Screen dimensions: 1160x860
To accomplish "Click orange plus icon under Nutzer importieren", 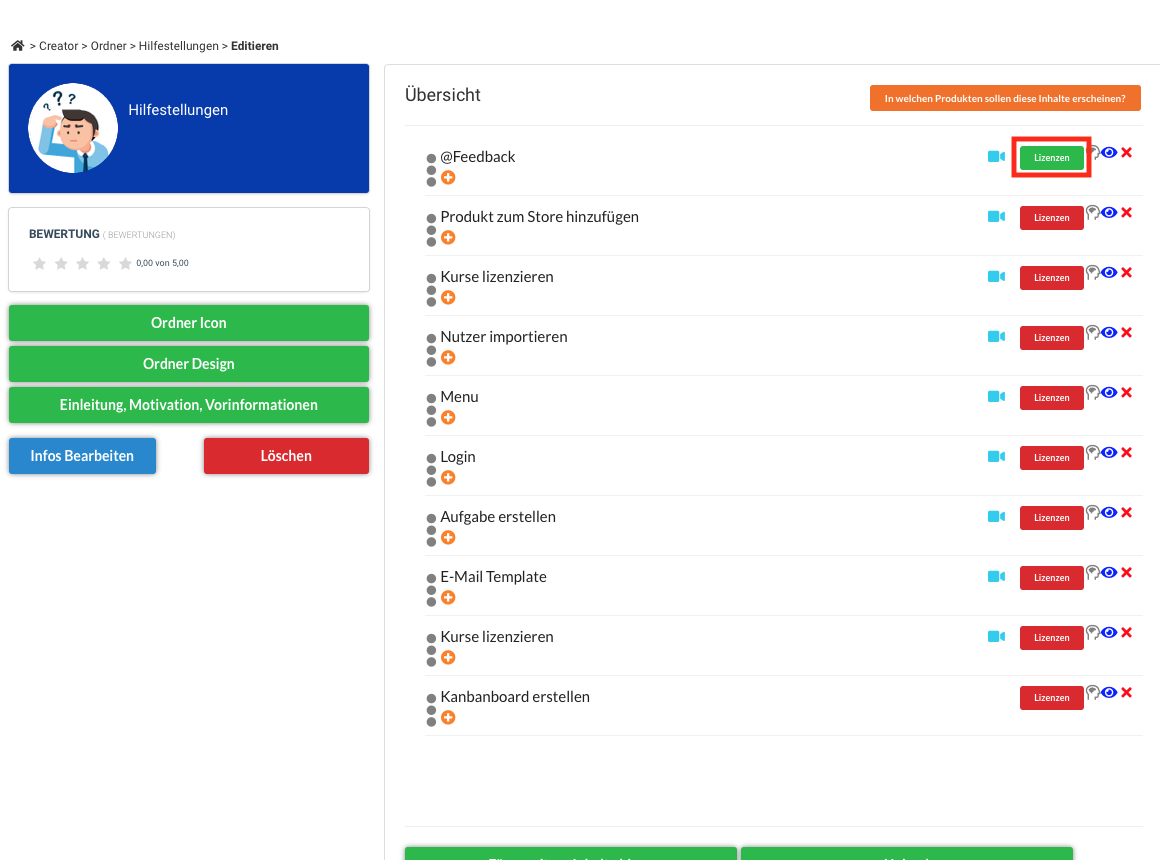I will pyautogui.click(x=448, y=357).
